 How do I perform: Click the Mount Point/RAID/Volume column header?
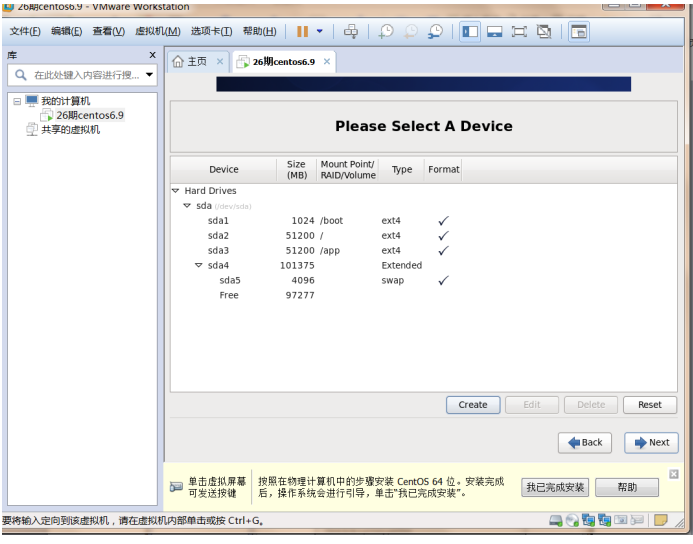[x=348, y=170]
